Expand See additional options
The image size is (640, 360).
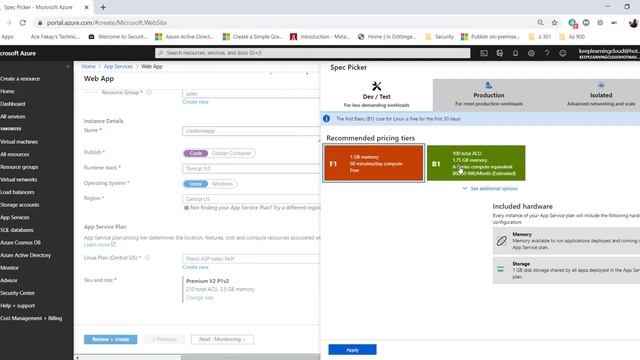click(x=490, y=189)
